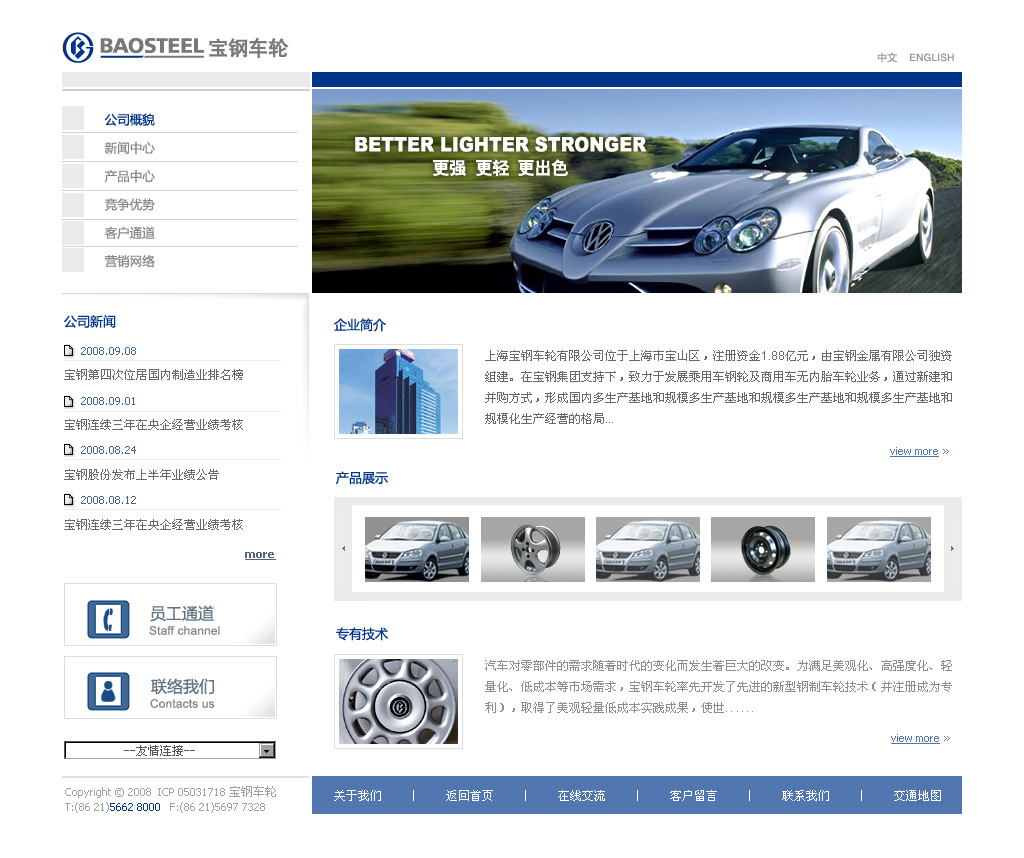Open 营销网络 menu item
The image size is (1024, 858).
tap(129, 261)
